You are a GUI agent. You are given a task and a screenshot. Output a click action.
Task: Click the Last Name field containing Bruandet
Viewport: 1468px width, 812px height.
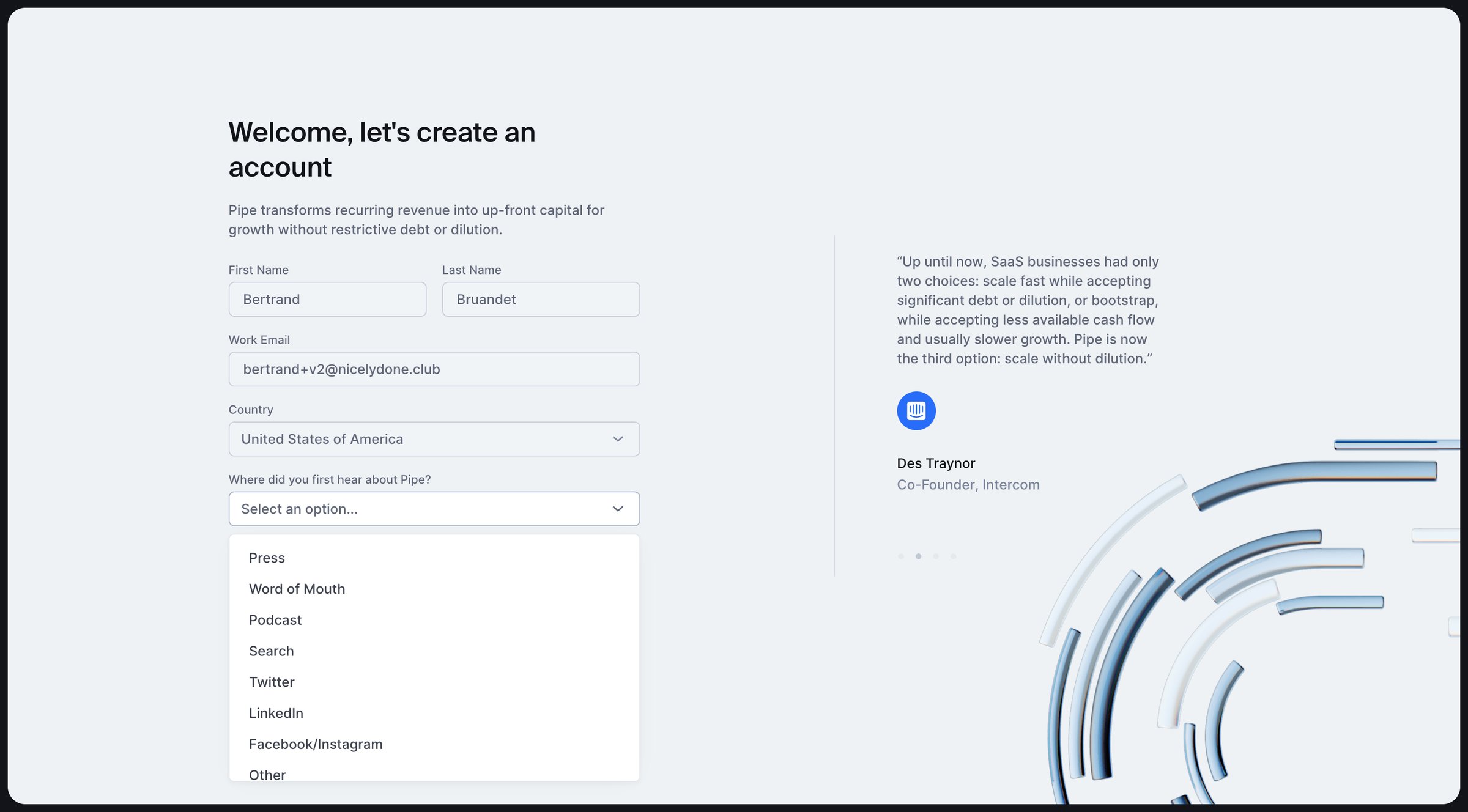tap(541, 299)
